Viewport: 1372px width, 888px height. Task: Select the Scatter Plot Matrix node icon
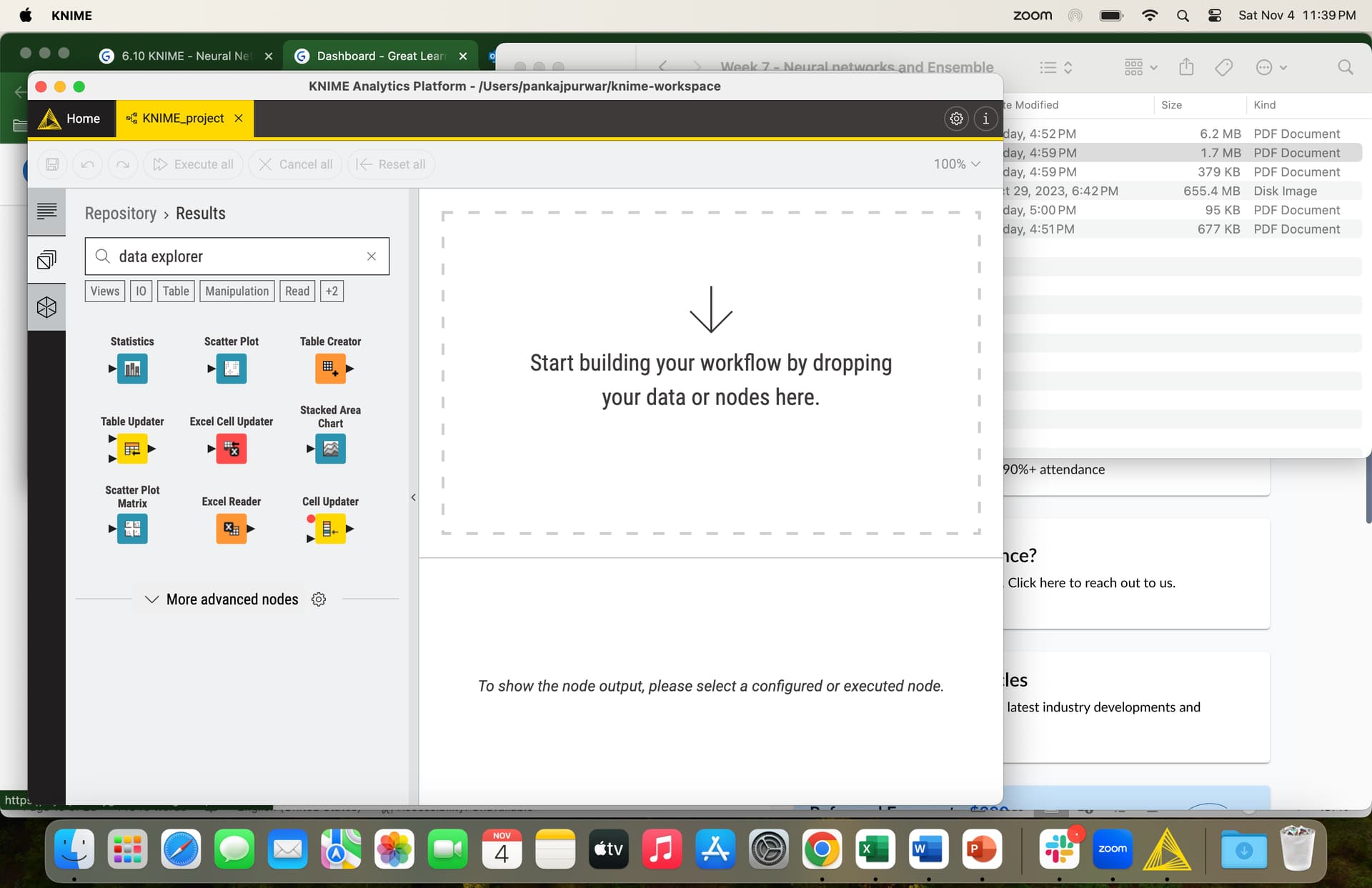[x=132, y=529]
